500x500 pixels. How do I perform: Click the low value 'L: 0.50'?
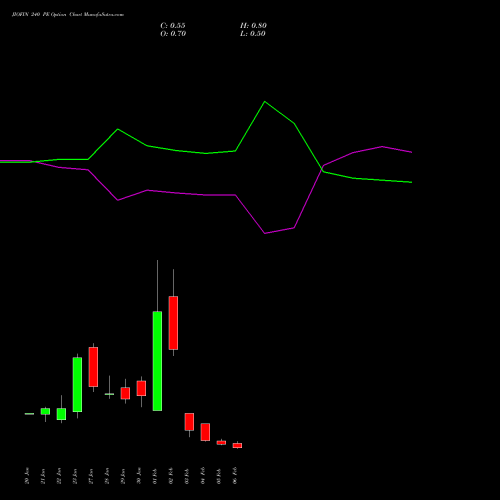click(253, 34)
